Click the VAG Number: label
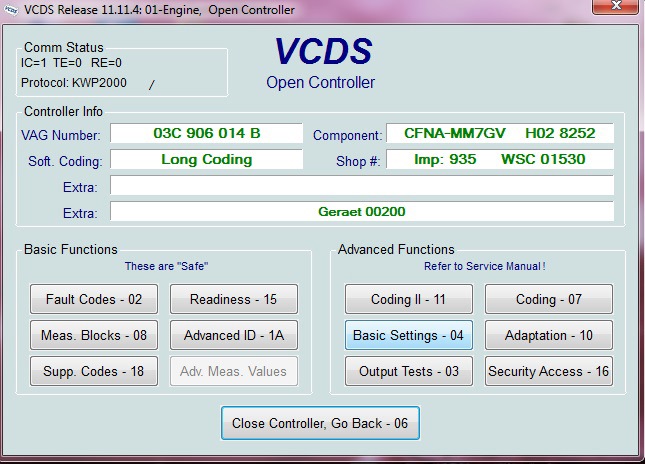Screen dimensions: 645x464 pos(61,135)
